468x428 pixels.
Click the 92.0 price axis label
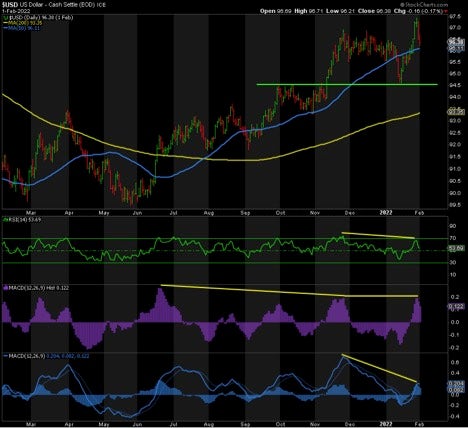(454, 145)
